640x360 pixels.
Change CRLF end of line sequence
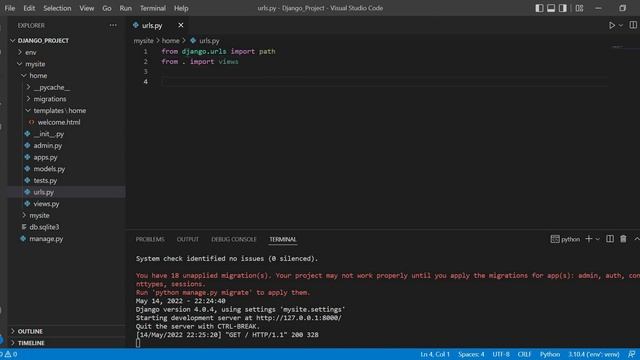tap(524, 354)
